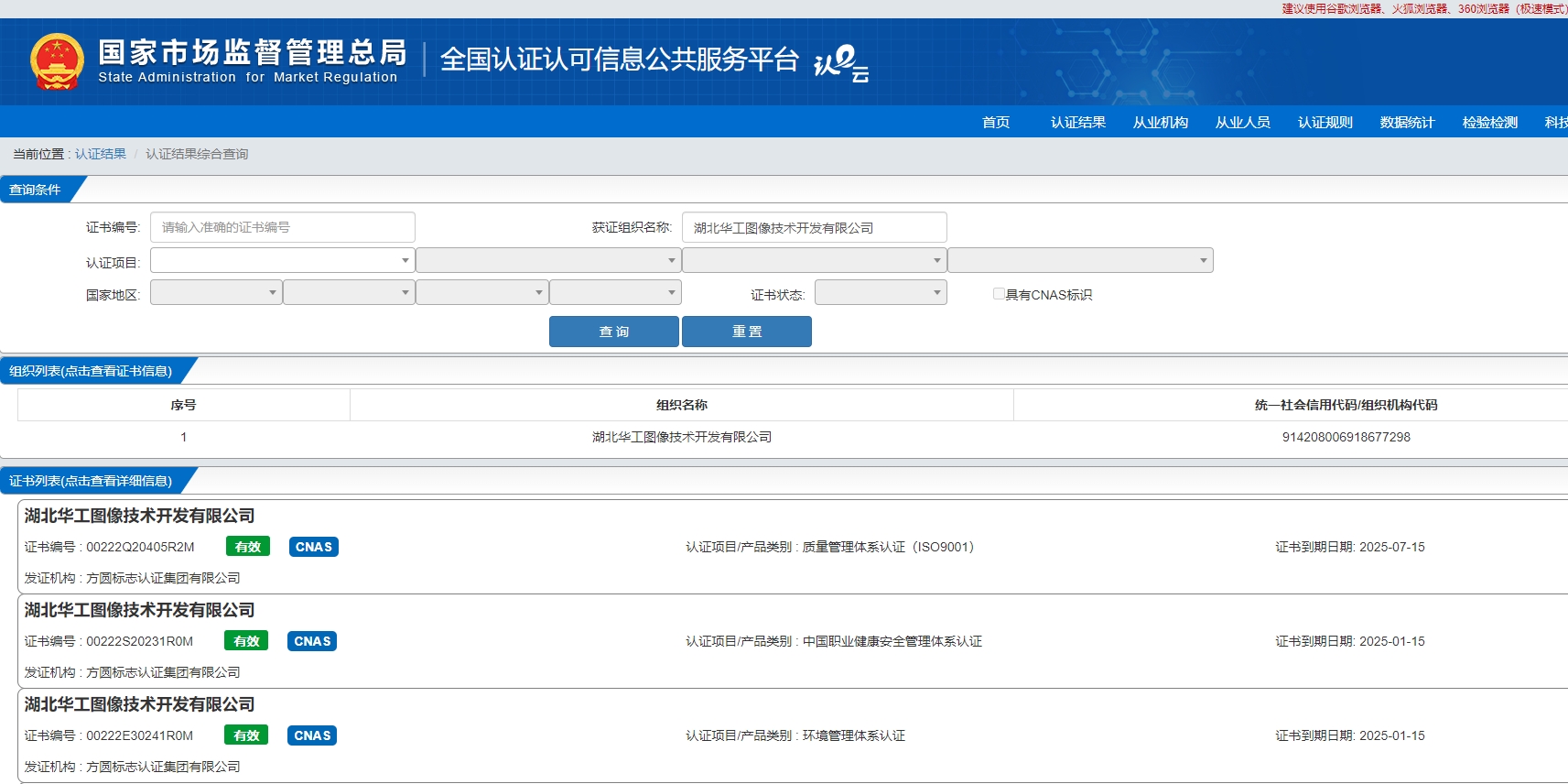
Task: Open the third 国家地区 dropdown
Action: (x=481, y=292)
